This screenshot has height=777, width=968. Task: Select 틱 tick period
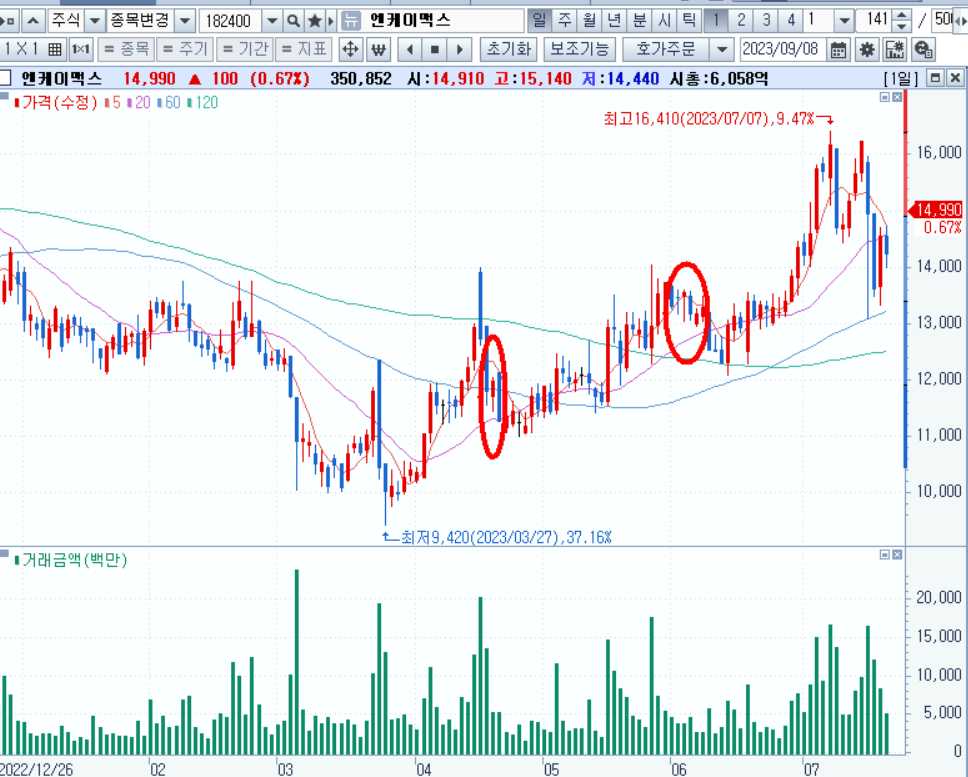[x=688, y=20]
